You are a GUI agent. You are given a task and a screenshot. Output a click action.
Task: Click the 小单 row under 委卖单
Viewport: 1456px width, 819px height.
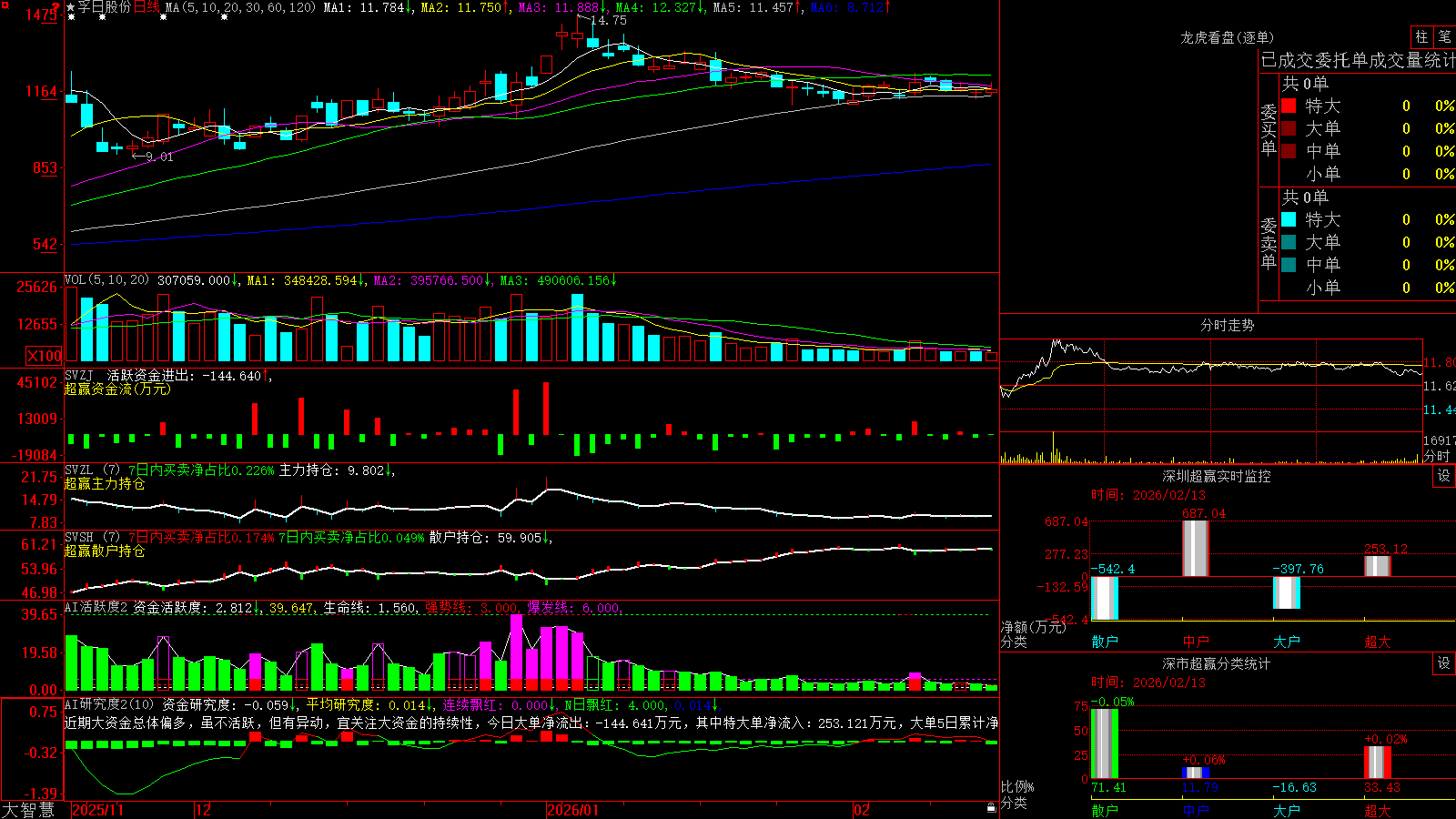pyautogui.click(x=1367, y=288)
